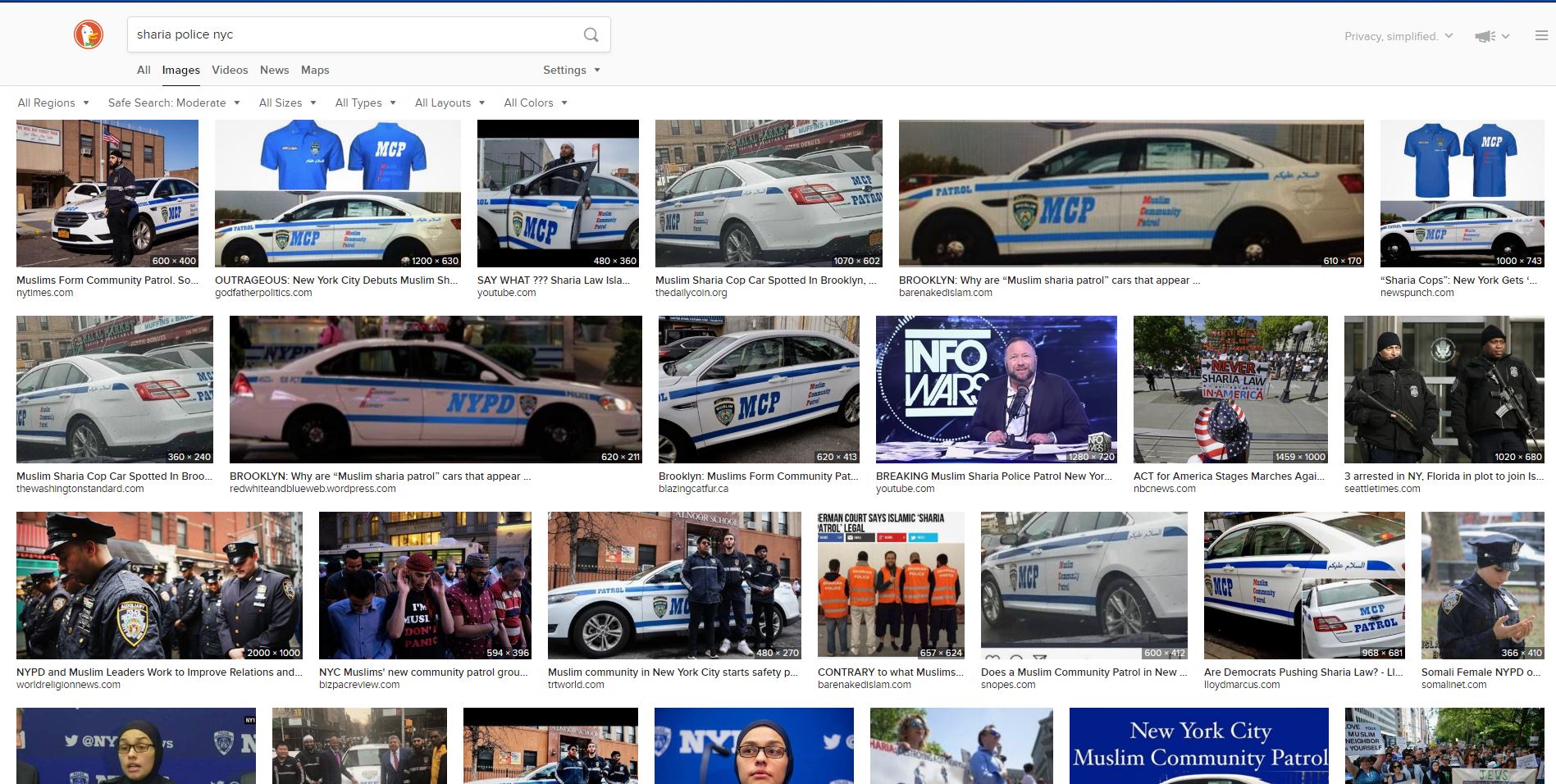Open bizpacreview.com praying men image
Viewport: 1556px width, 784px height.
pyautogui.click(x=425, y=586)
